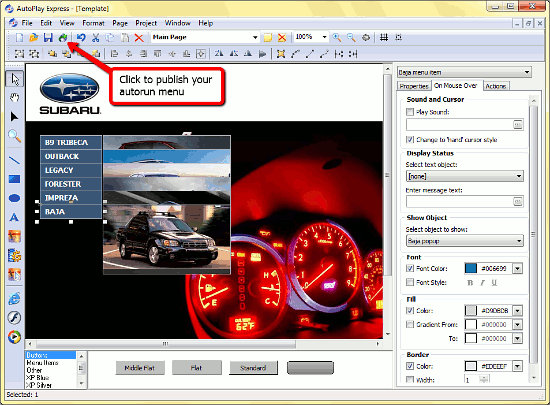Image resolution: width=550 pixels, height=405 pixels.
Task: Select the line drawing tool
Action: point(14,161)
